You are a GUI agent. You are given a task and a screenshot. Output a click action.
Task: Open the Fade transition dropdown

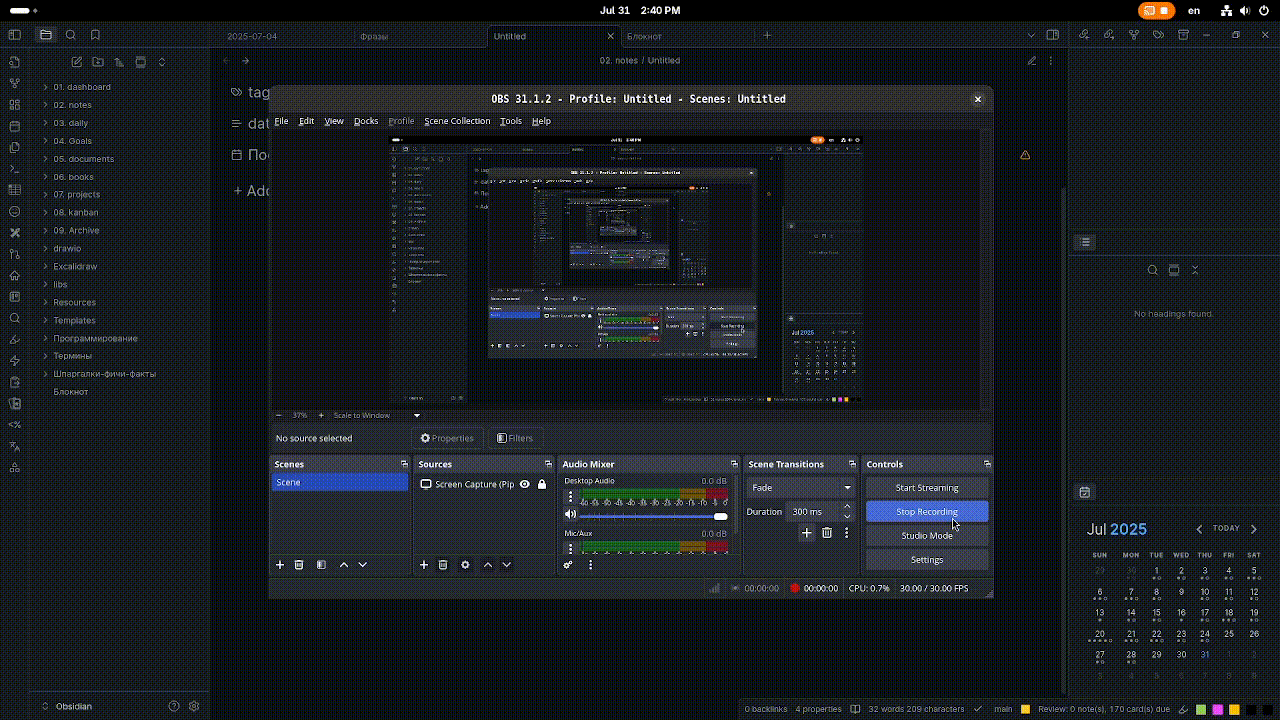(x=801, y=488)
